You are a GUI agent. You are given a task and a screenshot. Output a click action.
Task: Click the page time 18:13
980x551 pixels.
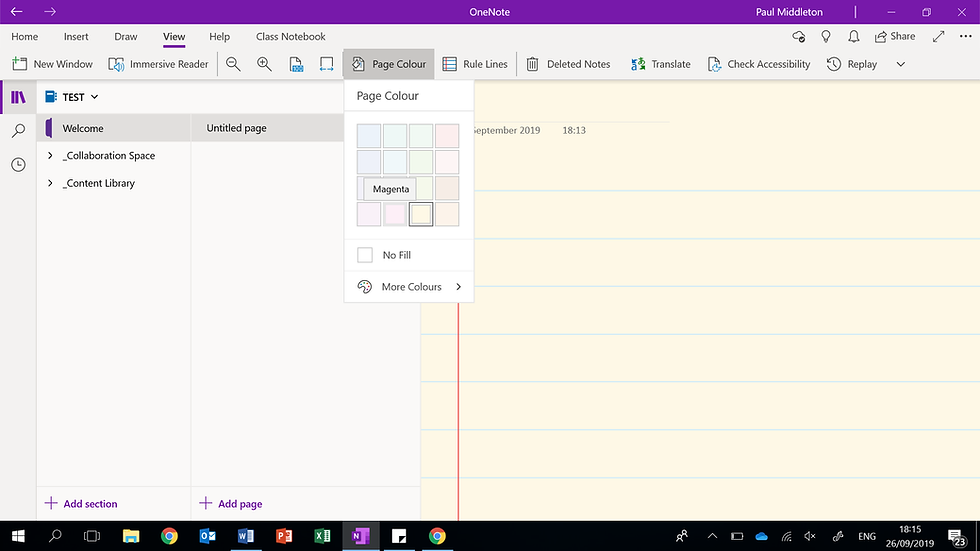tap(574, 131)
